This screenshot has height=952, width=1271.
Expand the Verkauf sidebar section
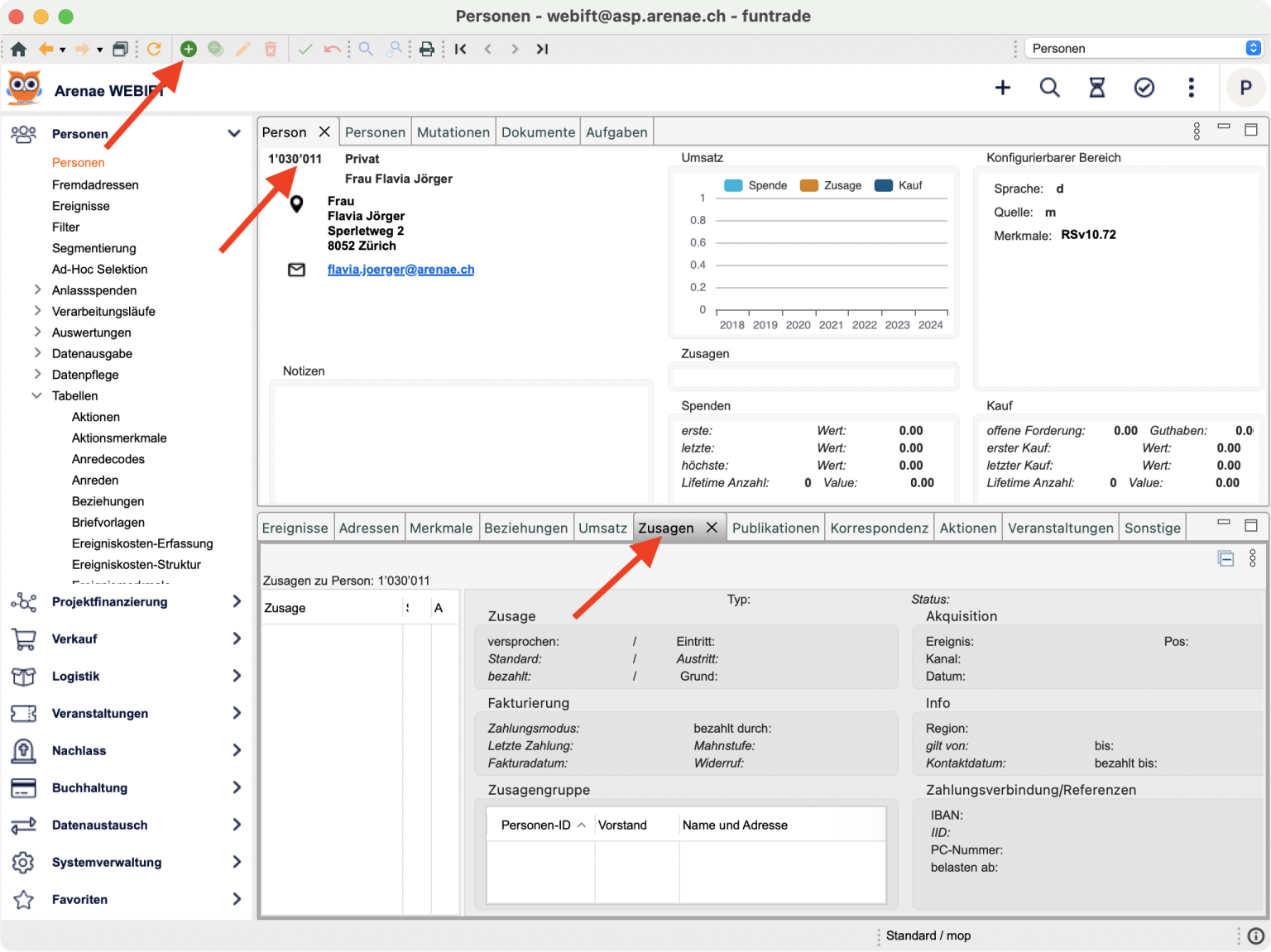click(x=237, y=639)
